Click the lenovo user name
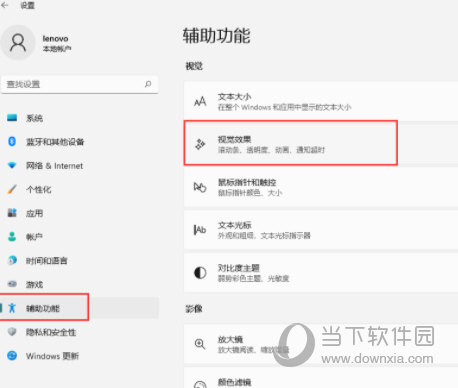This screenshot has width=458, height=388. tap(55, 39)
